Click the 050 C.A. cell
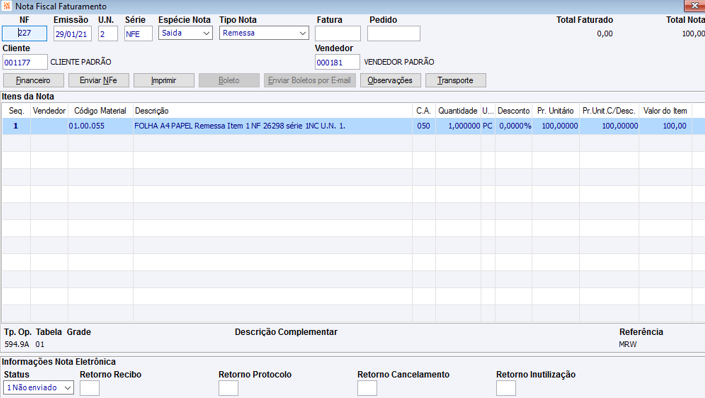This screenshot has width=705, height=398. click(424, 126)
